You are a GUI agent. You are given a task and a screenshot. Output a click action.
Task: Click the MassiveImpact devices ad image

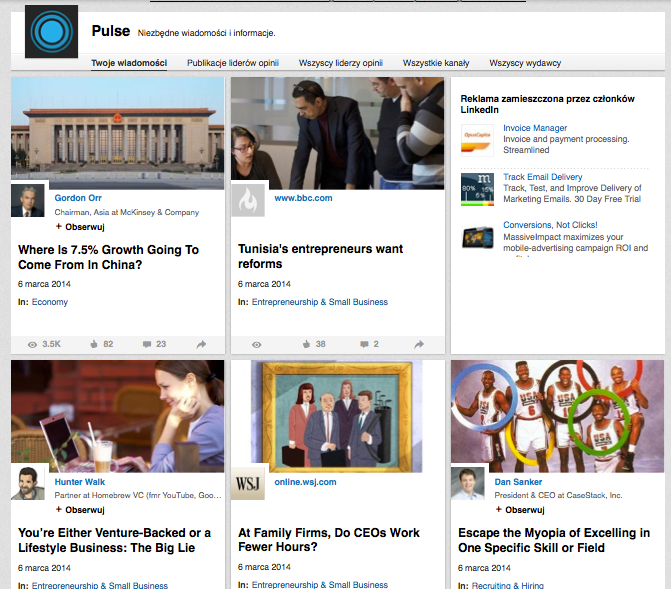477,237
